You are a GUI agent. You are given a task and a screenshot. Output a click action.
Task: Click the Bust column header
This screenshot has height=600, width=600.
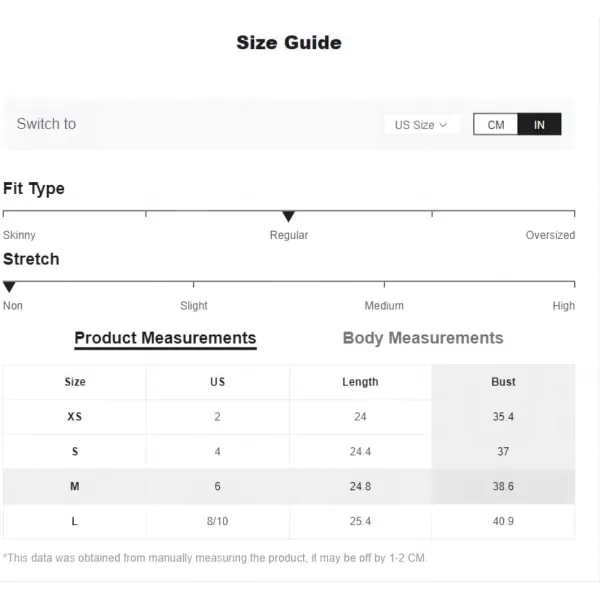(503, 382)
